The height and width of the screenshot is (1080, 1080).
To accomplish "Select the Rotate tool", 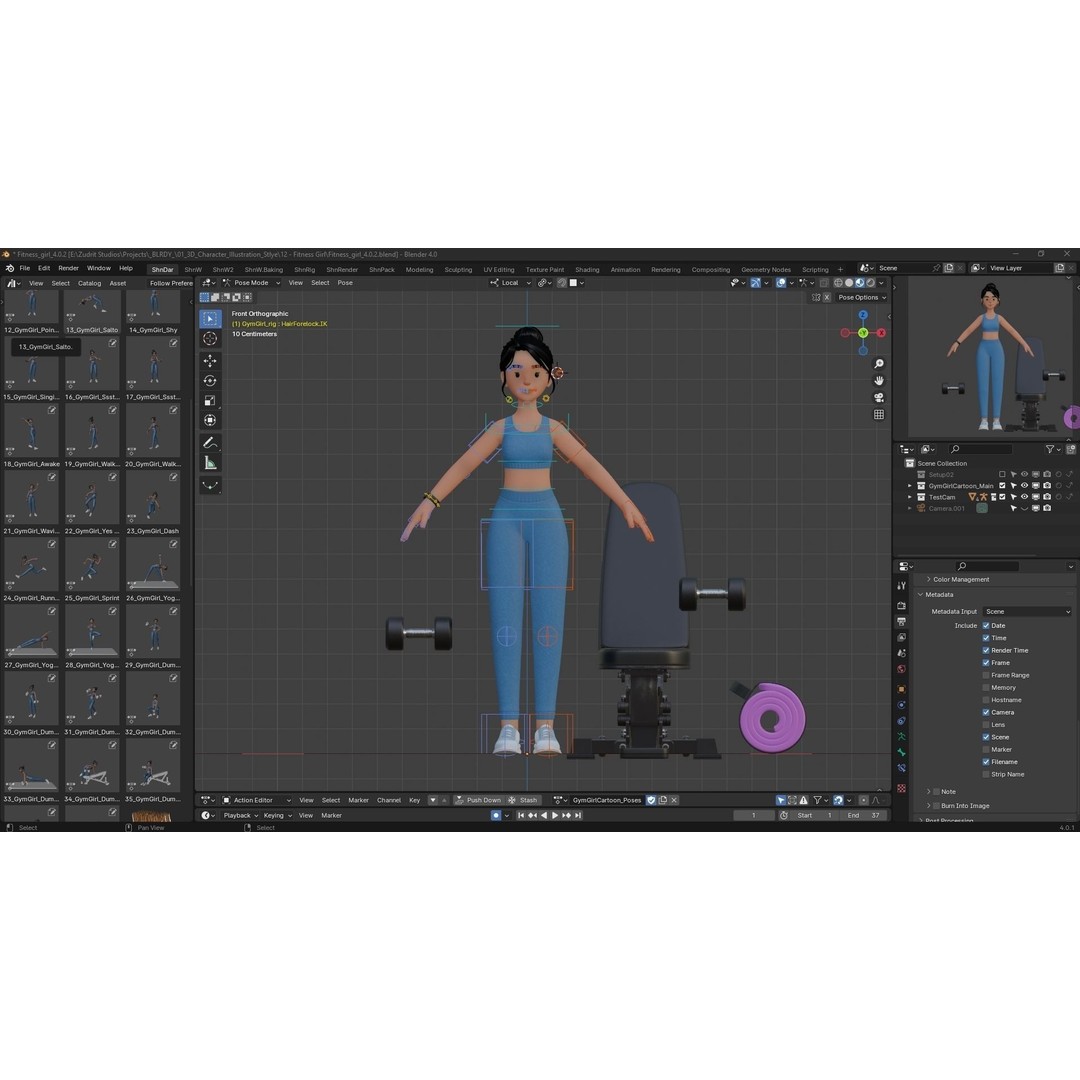I will click(210, 381).
